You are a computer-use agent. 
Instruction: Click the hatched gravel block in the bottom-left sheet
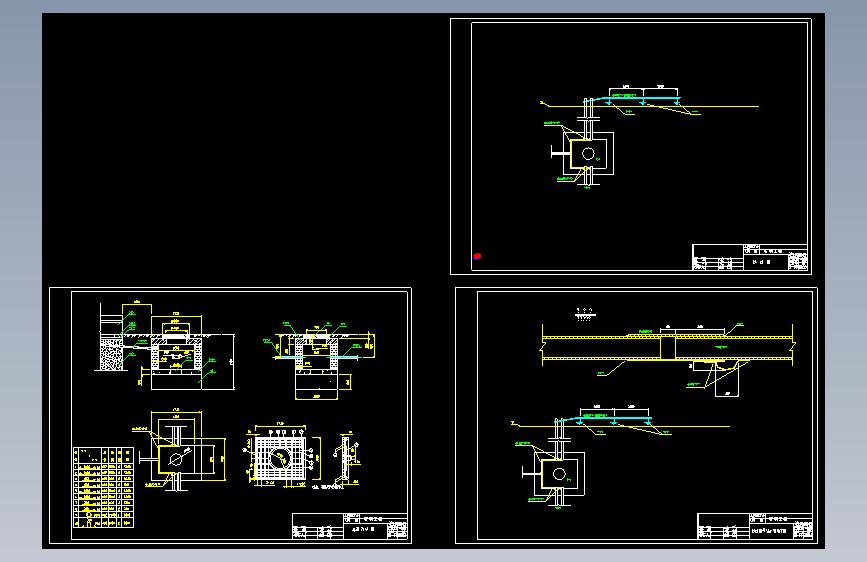click(111, 355)
